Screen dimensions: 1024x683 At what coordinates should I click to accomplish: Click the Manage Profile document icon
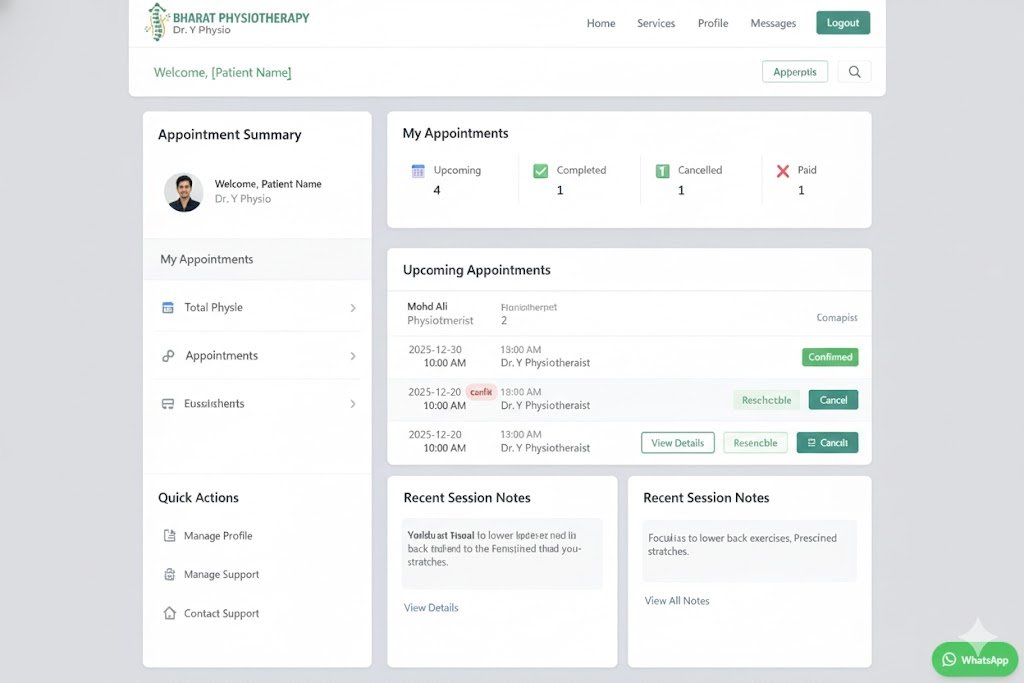coord(167,535)
